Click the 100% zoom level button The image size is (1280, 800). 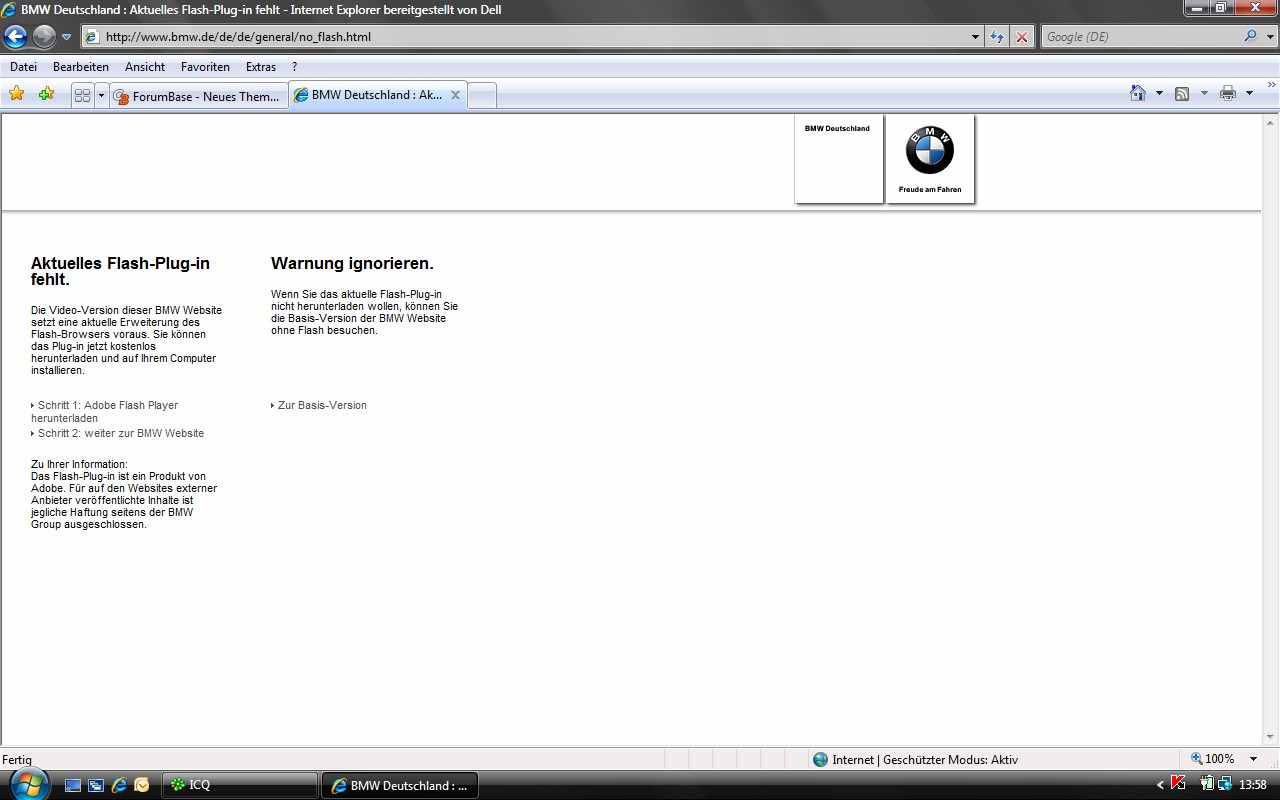[1213, 759]
